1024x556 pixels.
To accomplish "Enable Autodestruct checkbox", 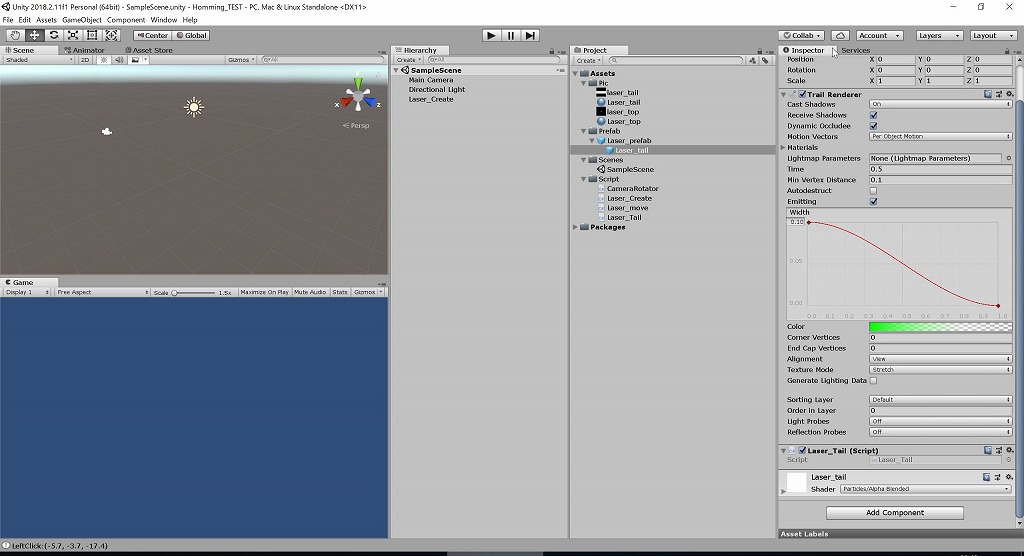I will [873, 191].
